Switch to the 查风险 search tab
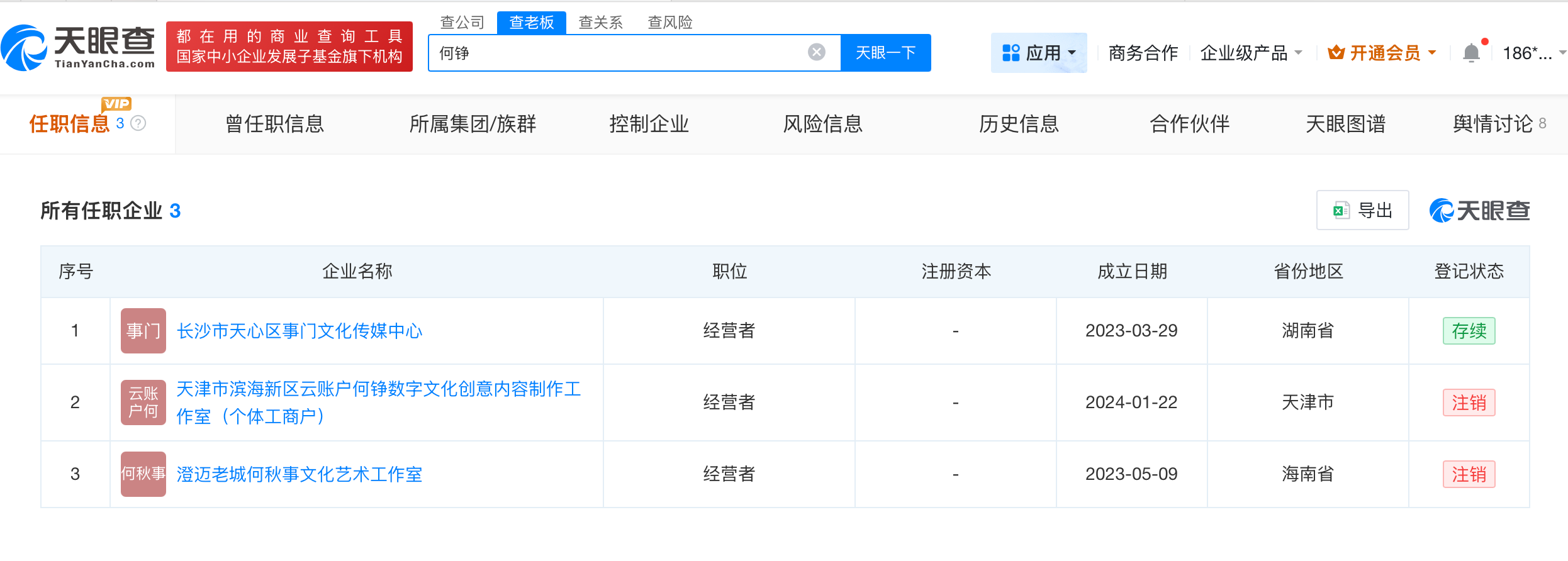 (x=670, y=23)
